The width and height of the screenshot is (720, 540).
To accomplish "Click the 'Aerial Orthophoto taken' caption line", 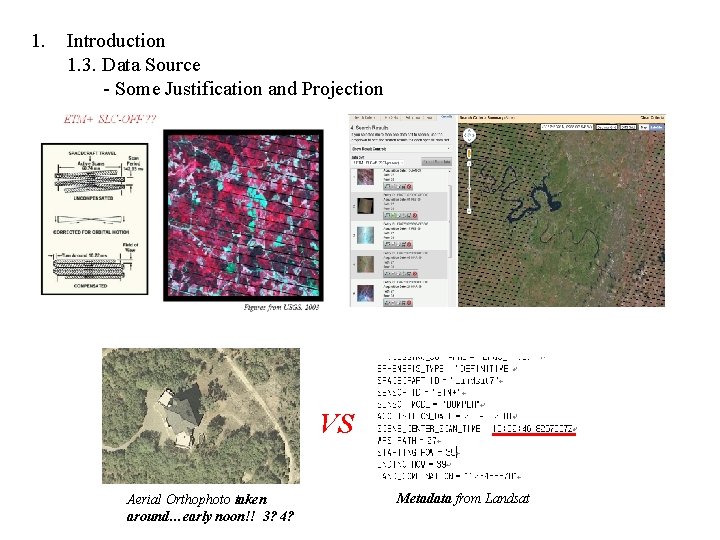I will tap(197, 499).
